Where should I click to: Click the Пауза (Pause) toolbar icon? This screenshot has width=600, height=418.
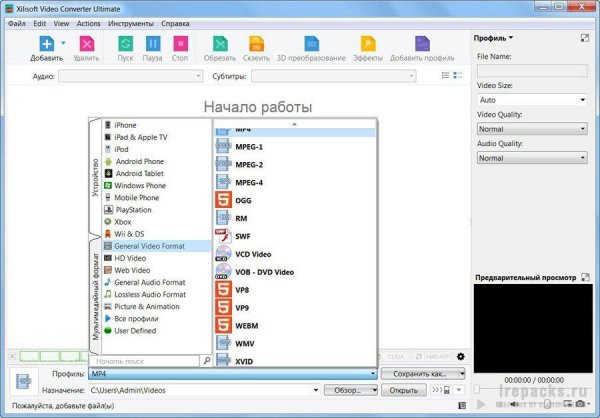click(x=153, y=44)
